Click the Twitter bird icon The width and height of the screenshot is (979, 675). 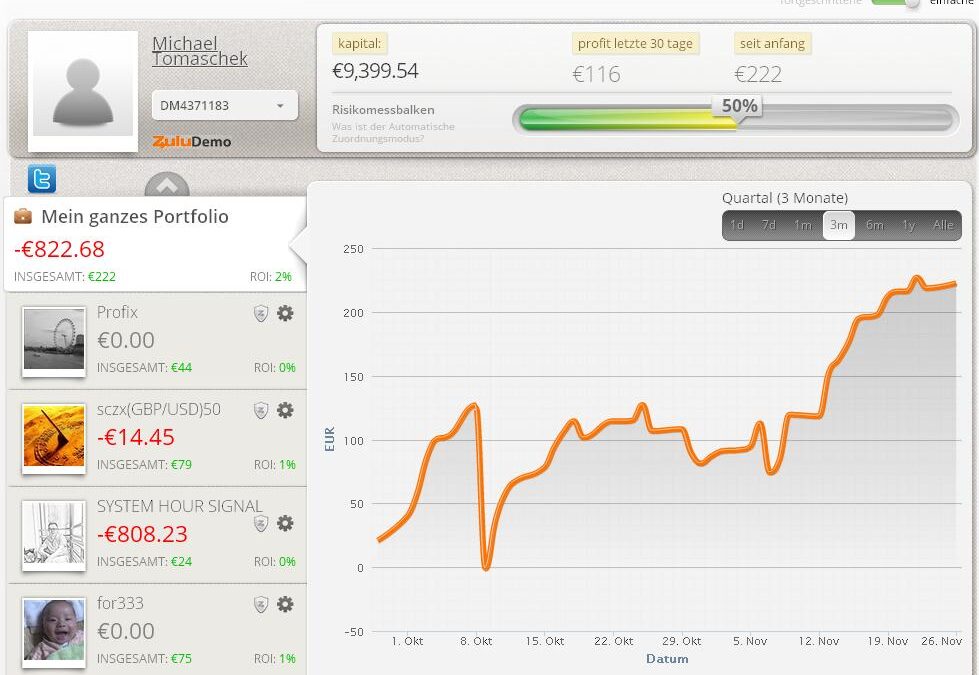[42, 179]
